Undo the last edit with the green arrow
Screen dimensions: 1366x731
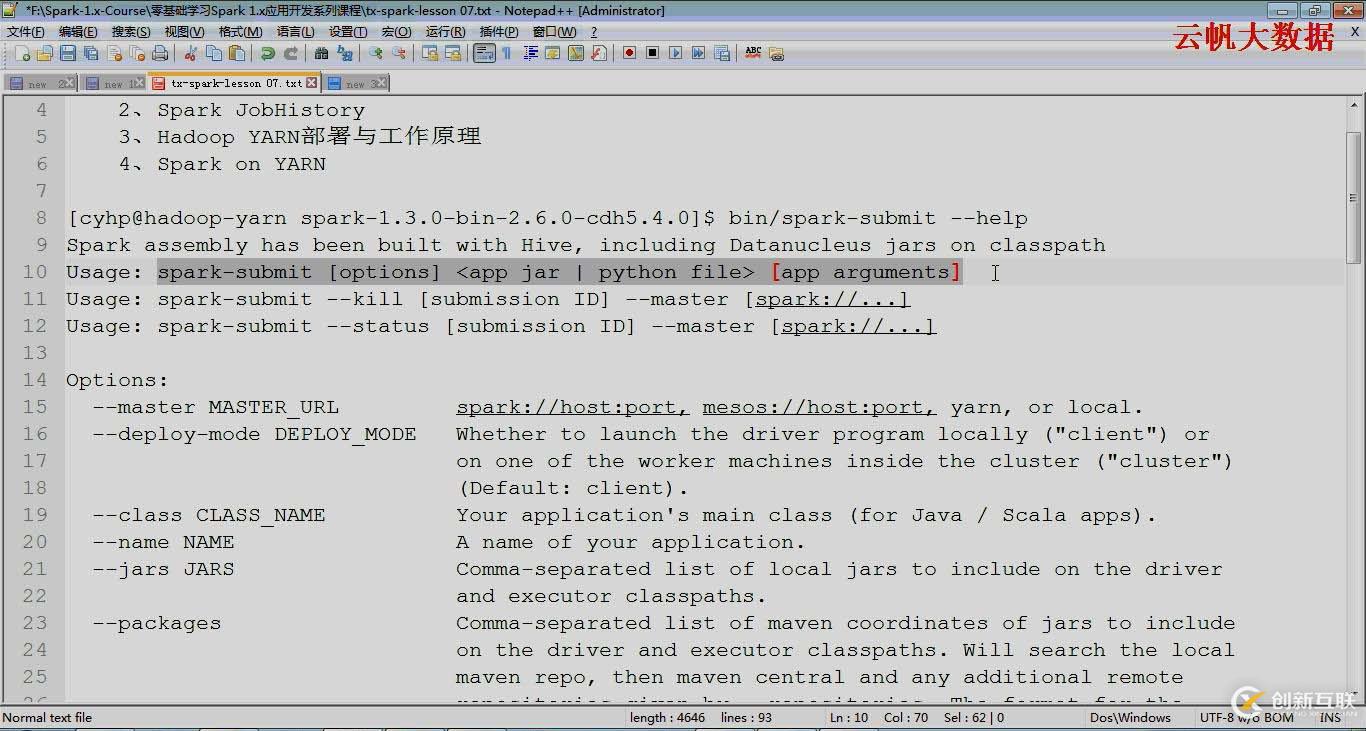pyautogui.click(x=267, y=53)
